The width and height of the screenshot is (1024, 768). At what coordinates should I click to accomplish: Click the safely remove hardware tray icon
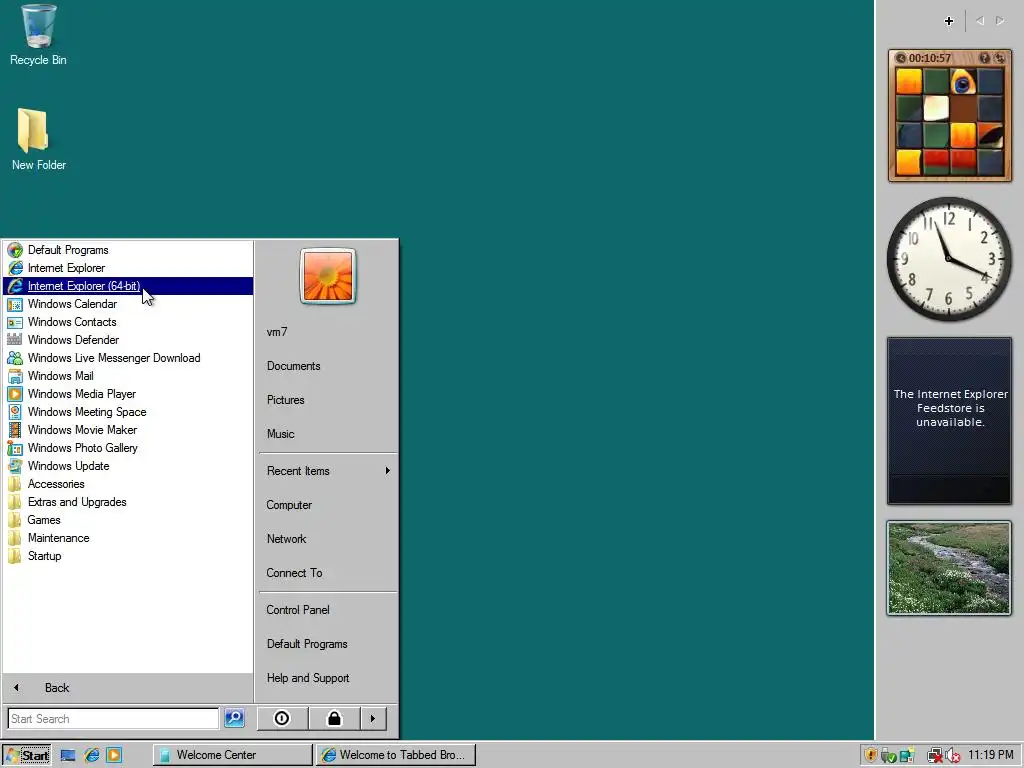click(888, 756)
